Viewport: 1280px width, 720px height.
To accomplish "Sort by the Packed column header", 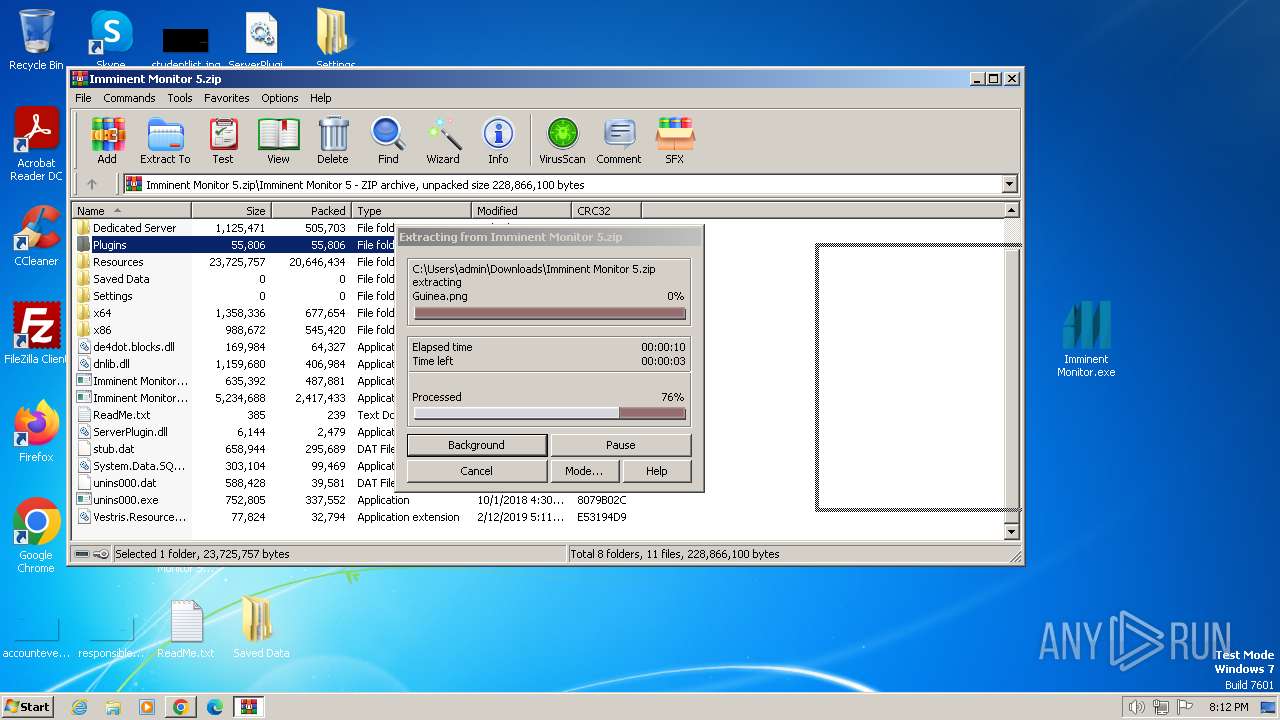I will tap(311, 210).
